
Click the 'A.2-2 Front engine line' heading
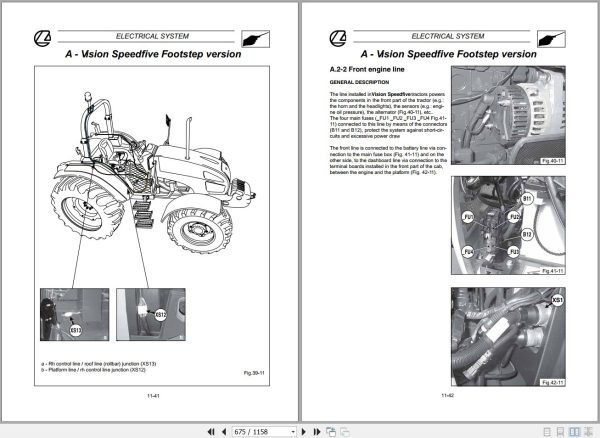[367, 69]
